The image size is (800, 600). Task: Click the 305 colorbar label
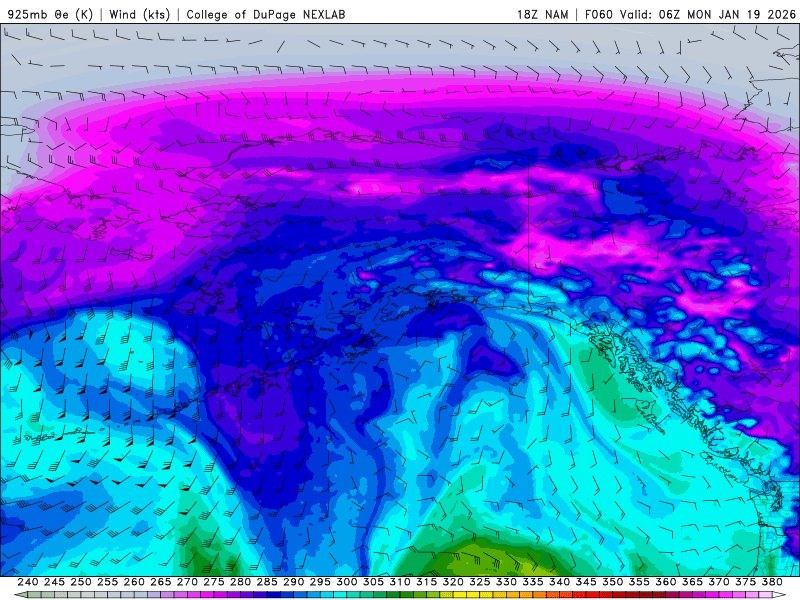point(373,582)
